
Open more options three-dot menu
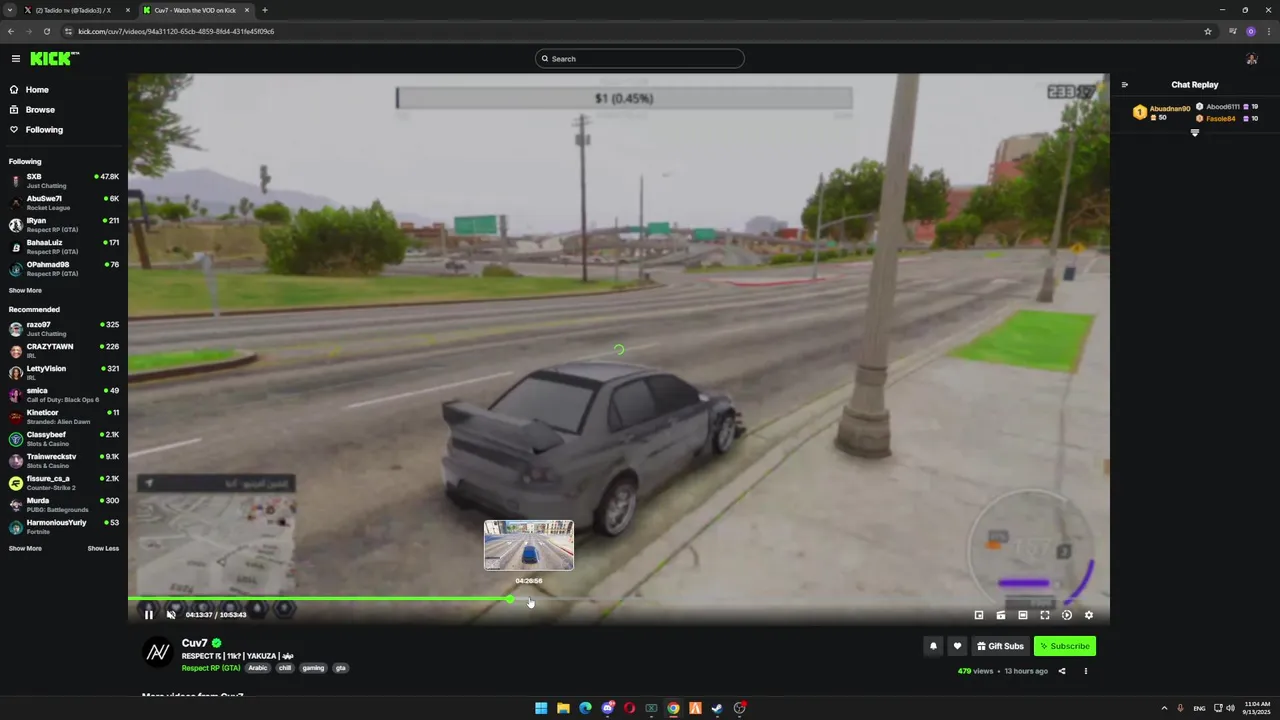click(1086, 671)
